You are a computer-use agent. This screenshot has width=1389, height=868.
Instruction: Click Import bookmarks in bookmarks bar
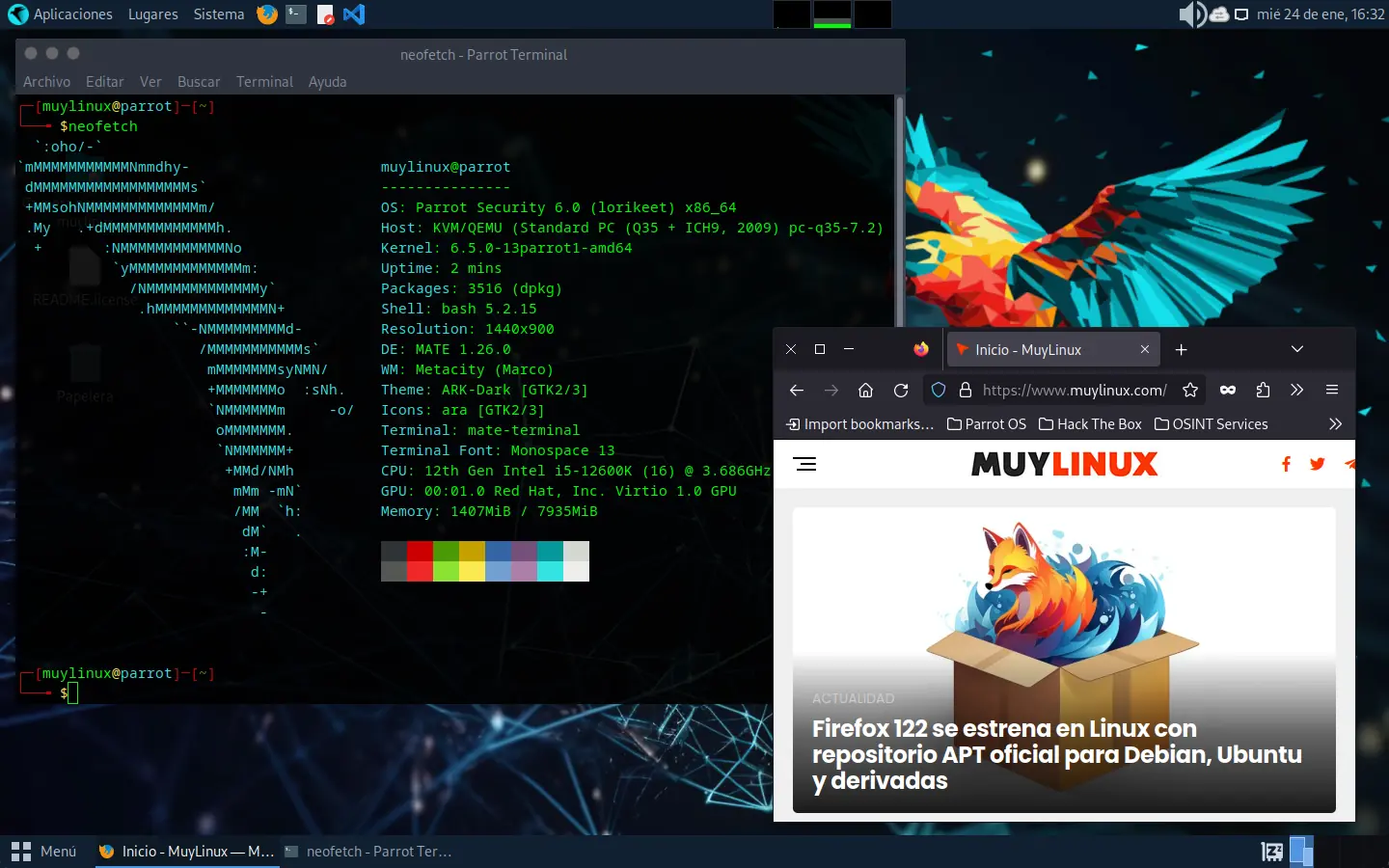click(x=860, y=424)
